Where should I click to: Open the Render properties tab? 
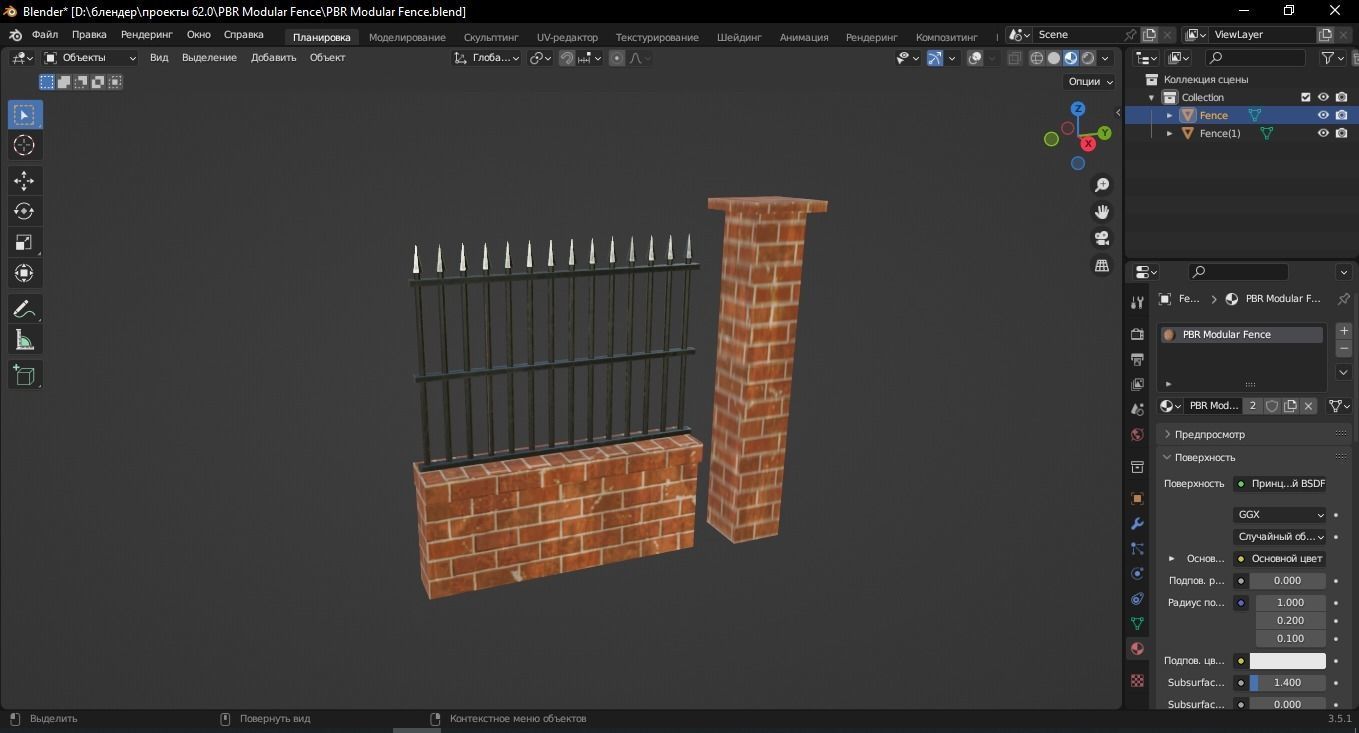[1137, 334]
